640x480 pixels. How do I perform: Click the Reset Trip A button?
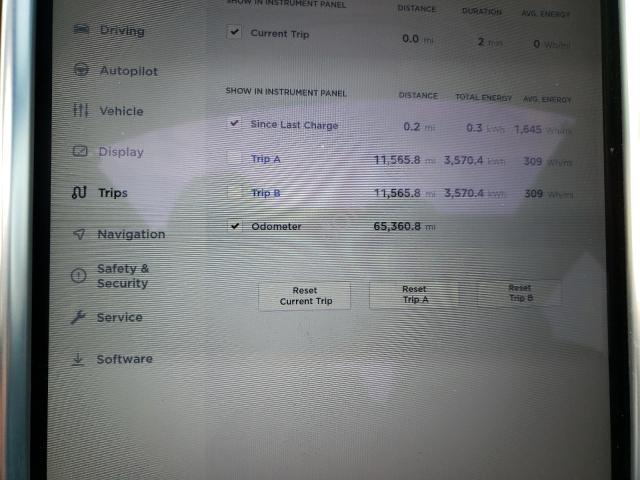tap(414, 295)
